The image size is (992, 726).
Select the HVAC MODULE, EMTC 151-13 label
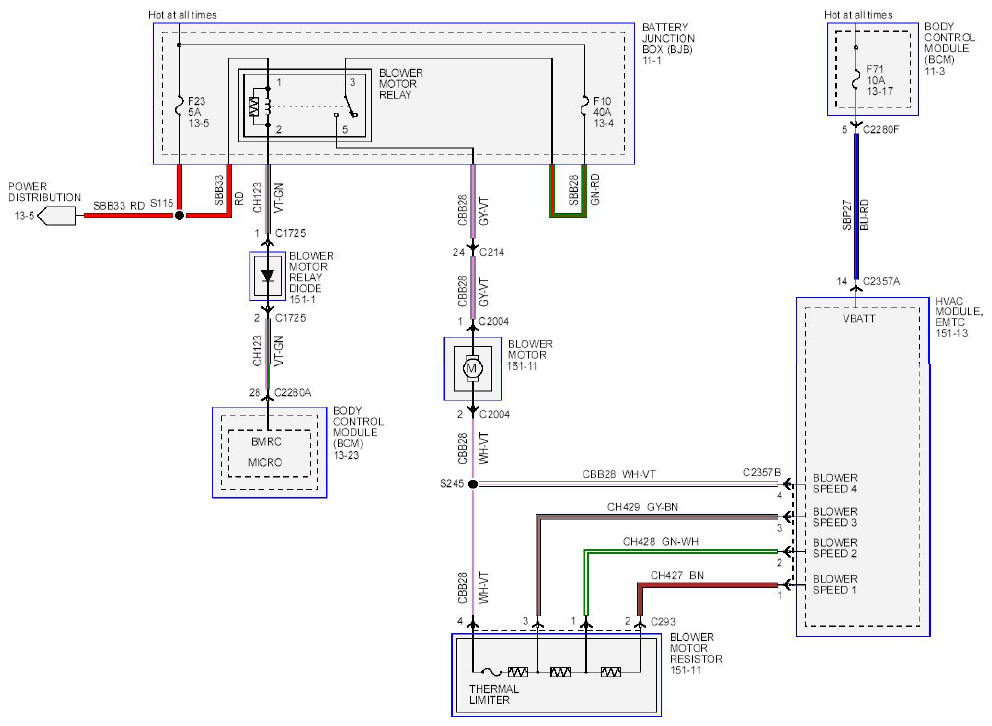(x=959, y=317)
